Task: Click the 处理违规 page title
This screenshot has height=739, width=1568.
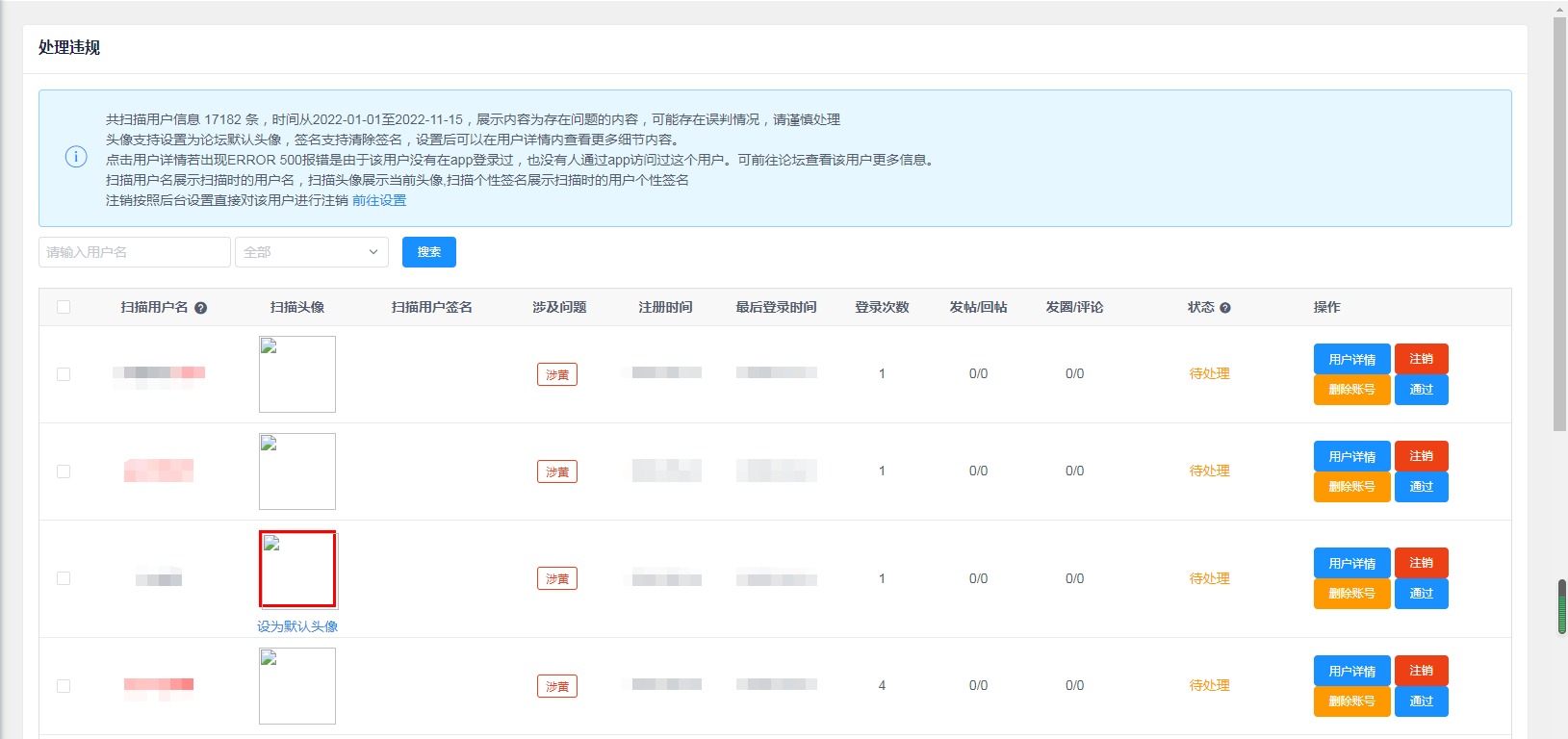Action: point(69,47)
